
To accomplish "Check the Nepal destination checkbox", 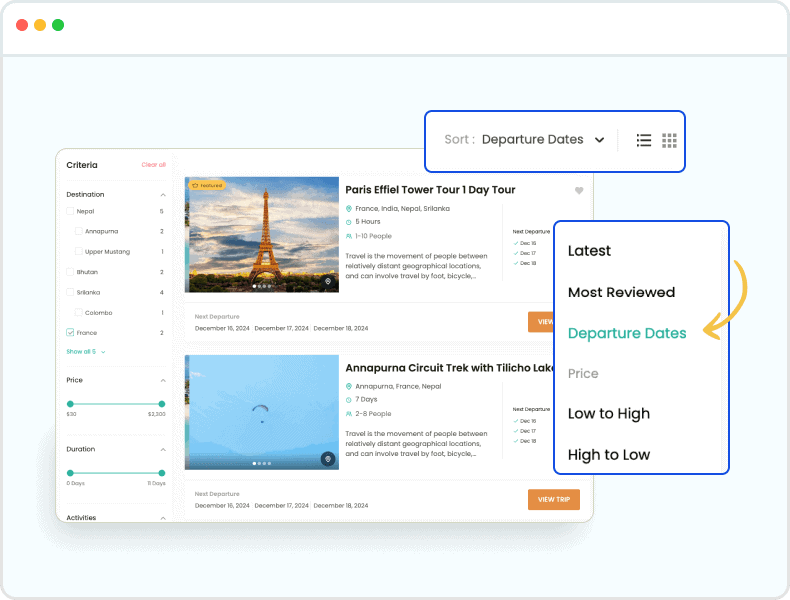I will 70,212.
